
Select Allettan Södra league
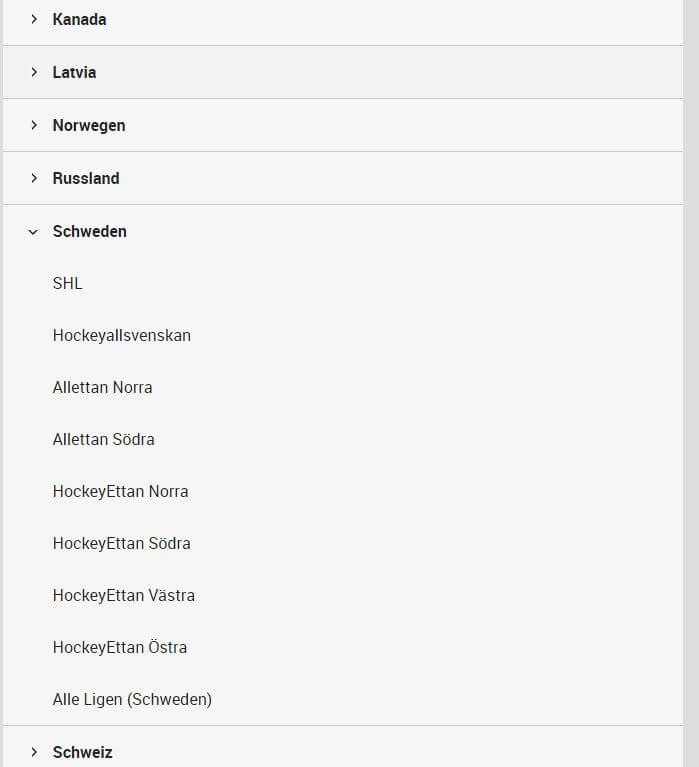(x=104, y=439)
